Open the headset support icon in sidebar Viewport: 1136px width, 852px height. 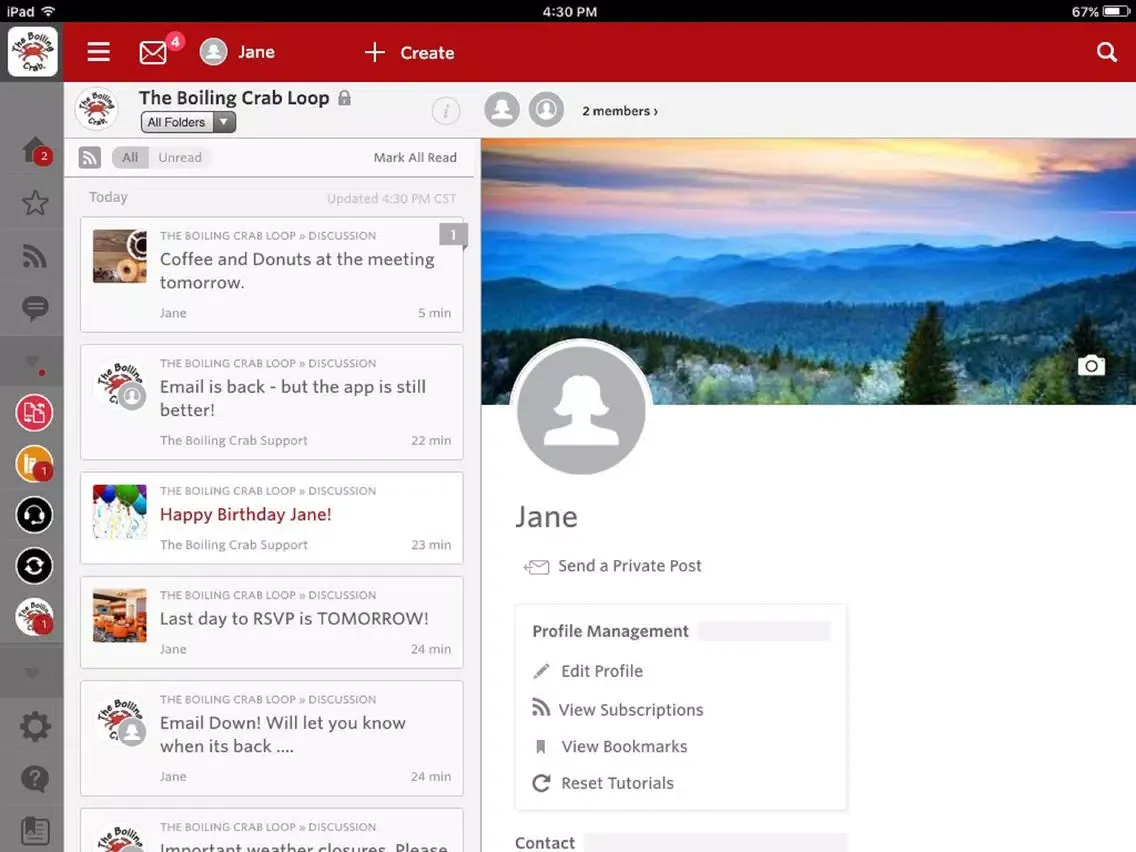tap(34, 515)
